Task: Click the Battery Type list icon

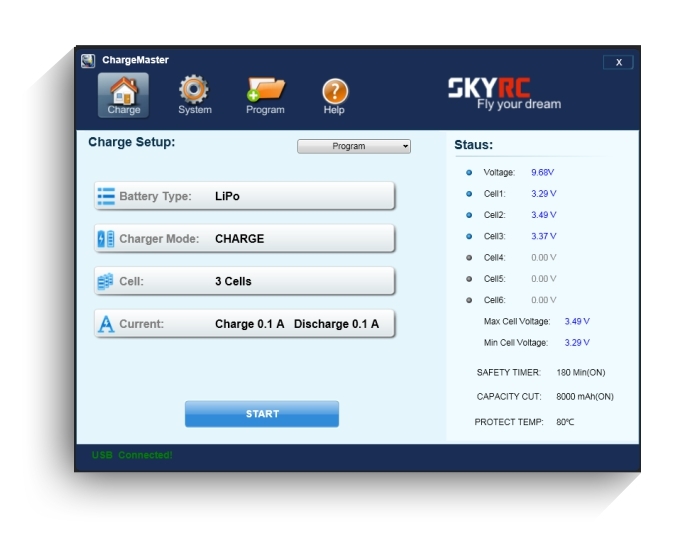Action: (106, 196)
